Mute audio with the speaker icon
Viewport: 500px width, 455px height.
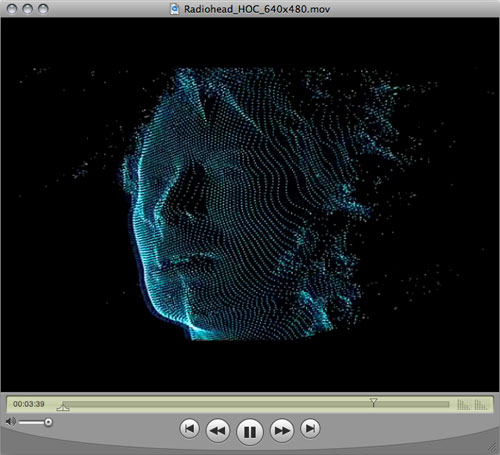point(11,422)
